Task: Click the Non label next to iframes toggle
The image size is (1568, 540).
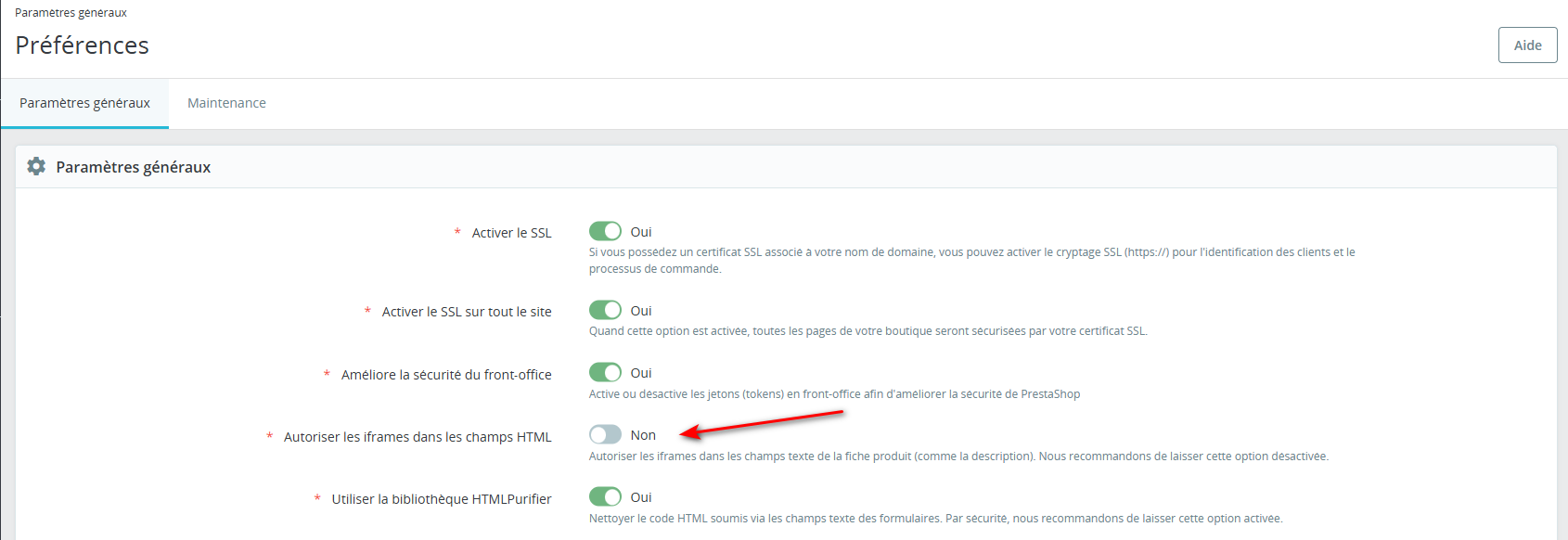Action: pyautogui.click(x=643, y=435)
